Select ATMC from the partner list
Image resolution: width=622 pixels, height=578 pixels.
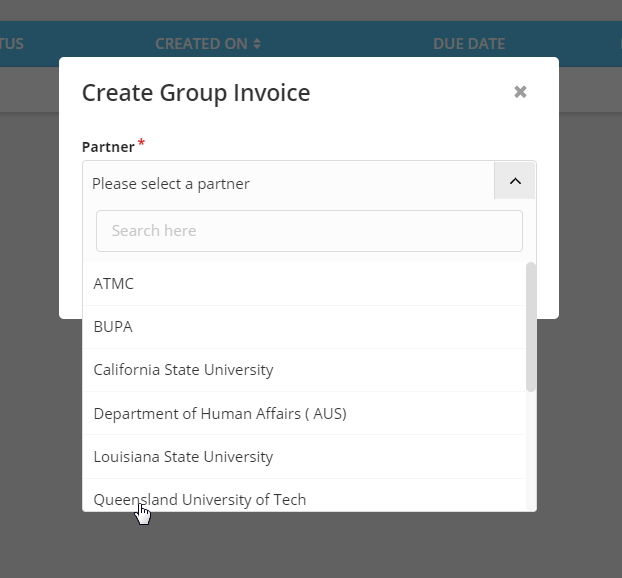pos(305,284)
